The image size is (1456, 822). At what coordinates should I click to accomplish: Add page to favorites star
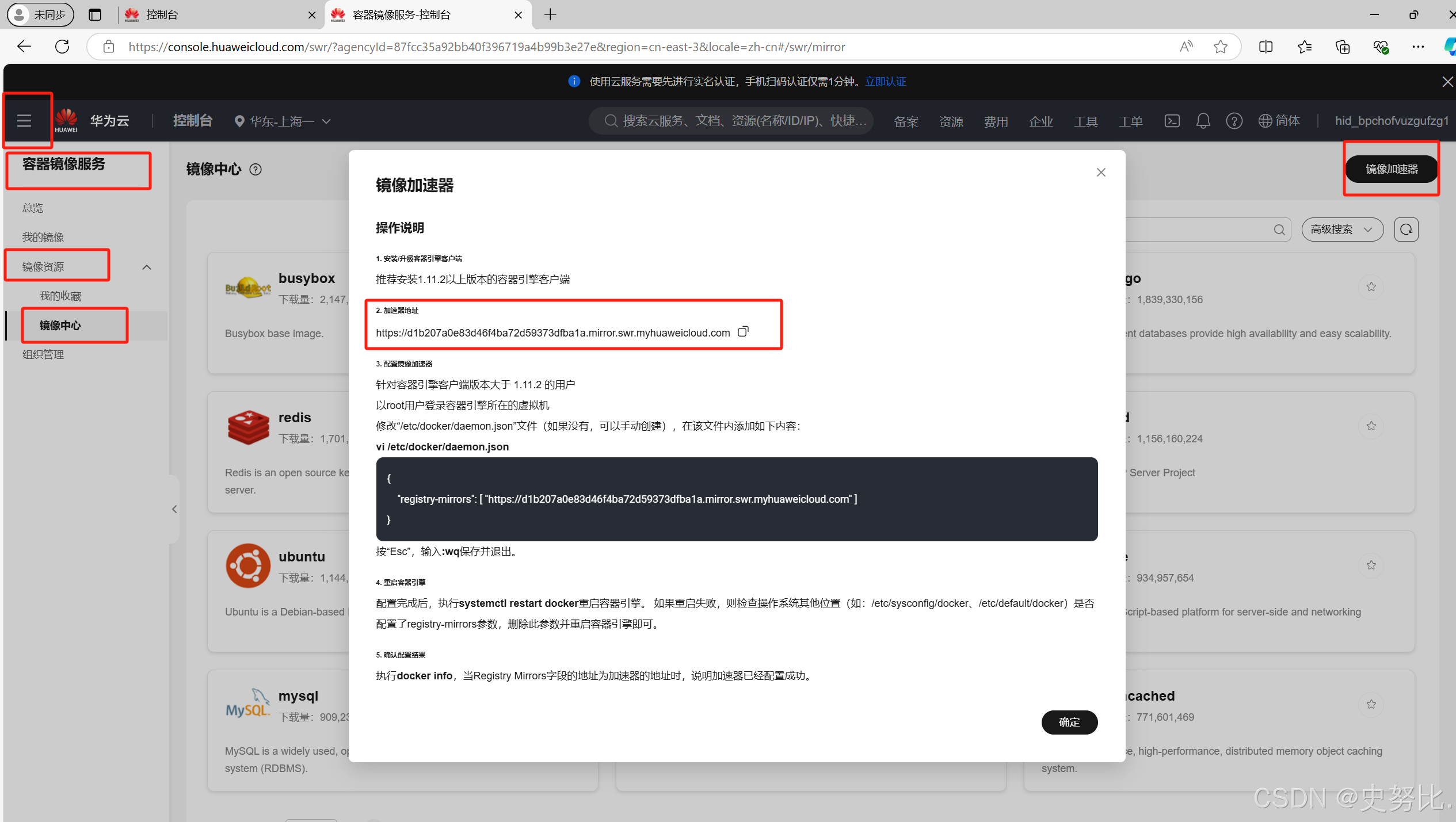tap(1220, 47)
